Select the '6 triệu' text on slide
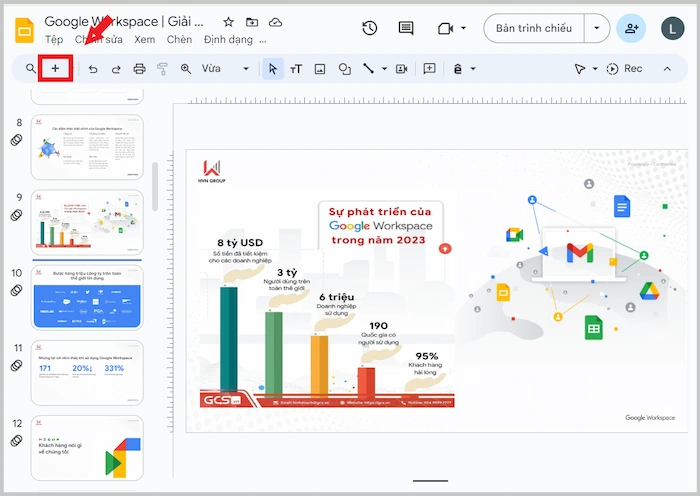This screenshot has width=700, height=496. [x=337, y=297]
